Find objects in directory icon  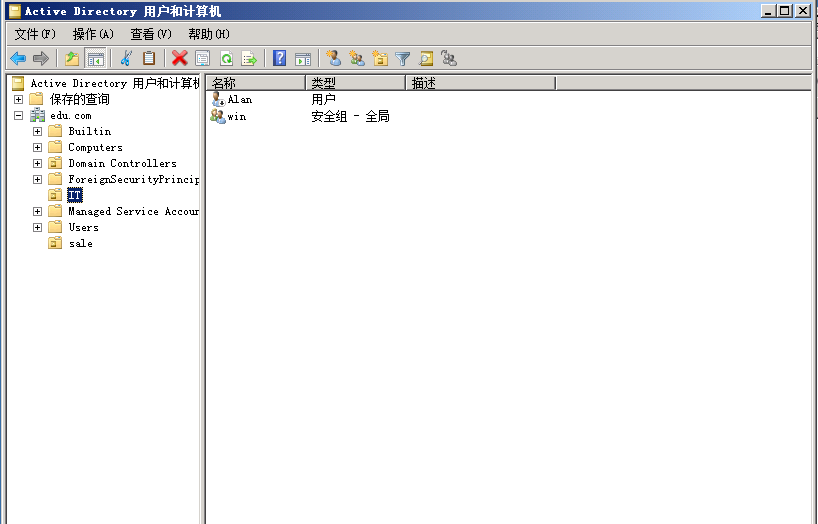(426, 58)
